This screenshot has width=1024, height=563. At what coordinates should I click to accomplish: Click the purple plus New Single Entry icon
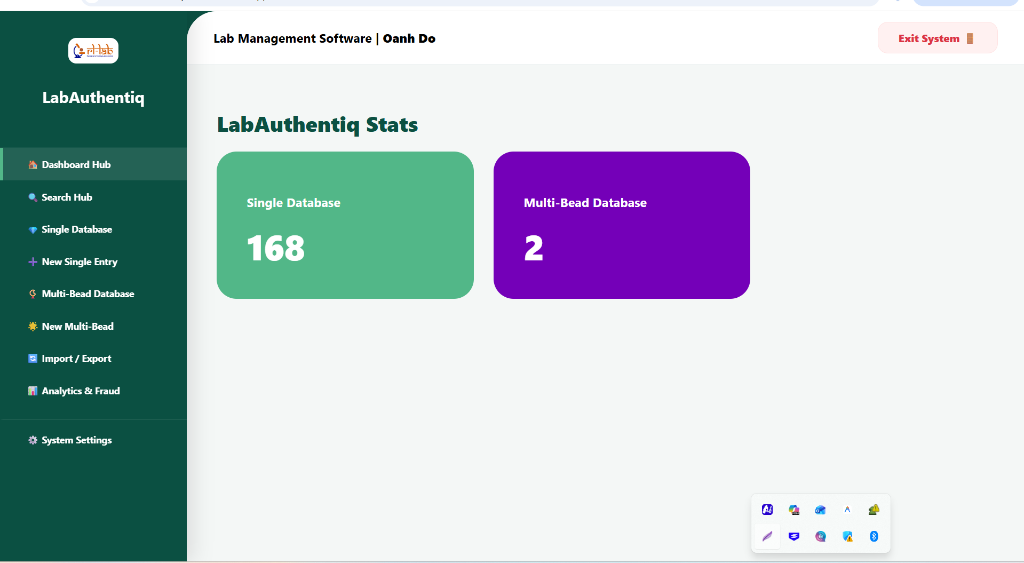pyautogui.click(x=33, y=262)
